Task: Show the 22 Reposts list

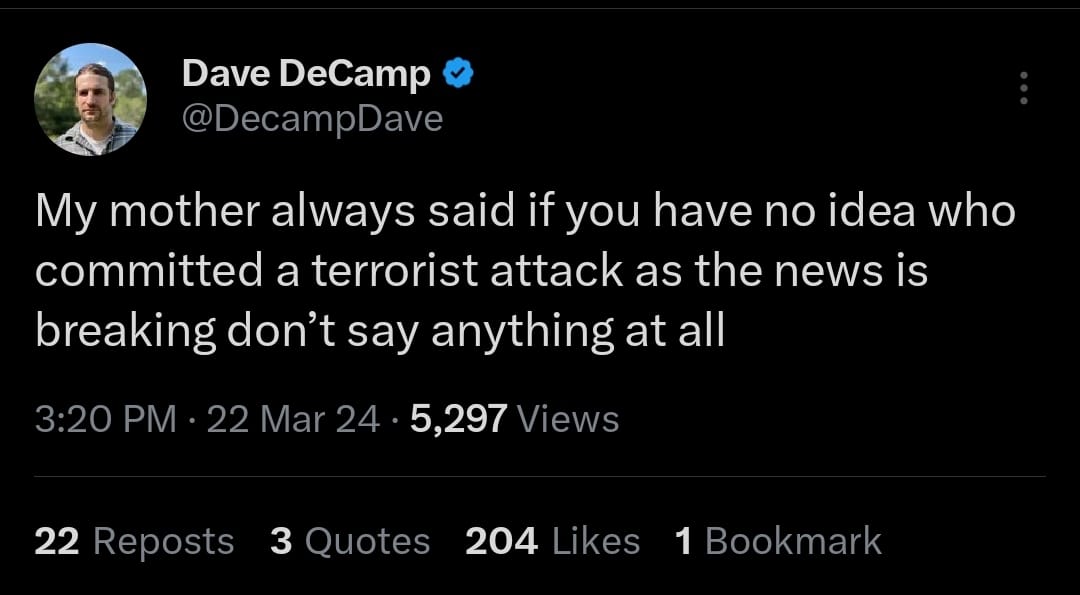Action: tap(134, 541)
